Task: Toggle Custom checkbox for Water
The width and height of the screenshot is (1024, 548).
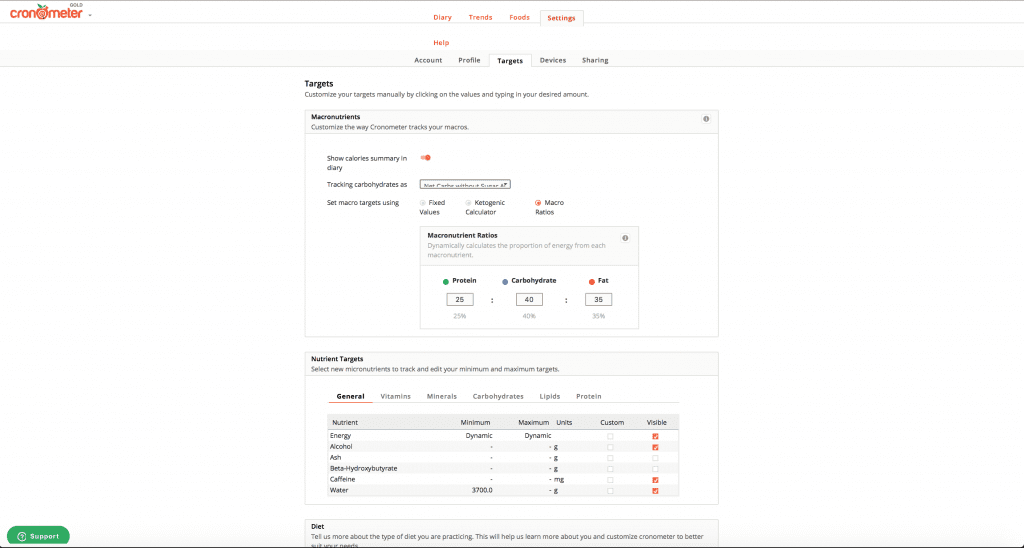Action: 610,491
